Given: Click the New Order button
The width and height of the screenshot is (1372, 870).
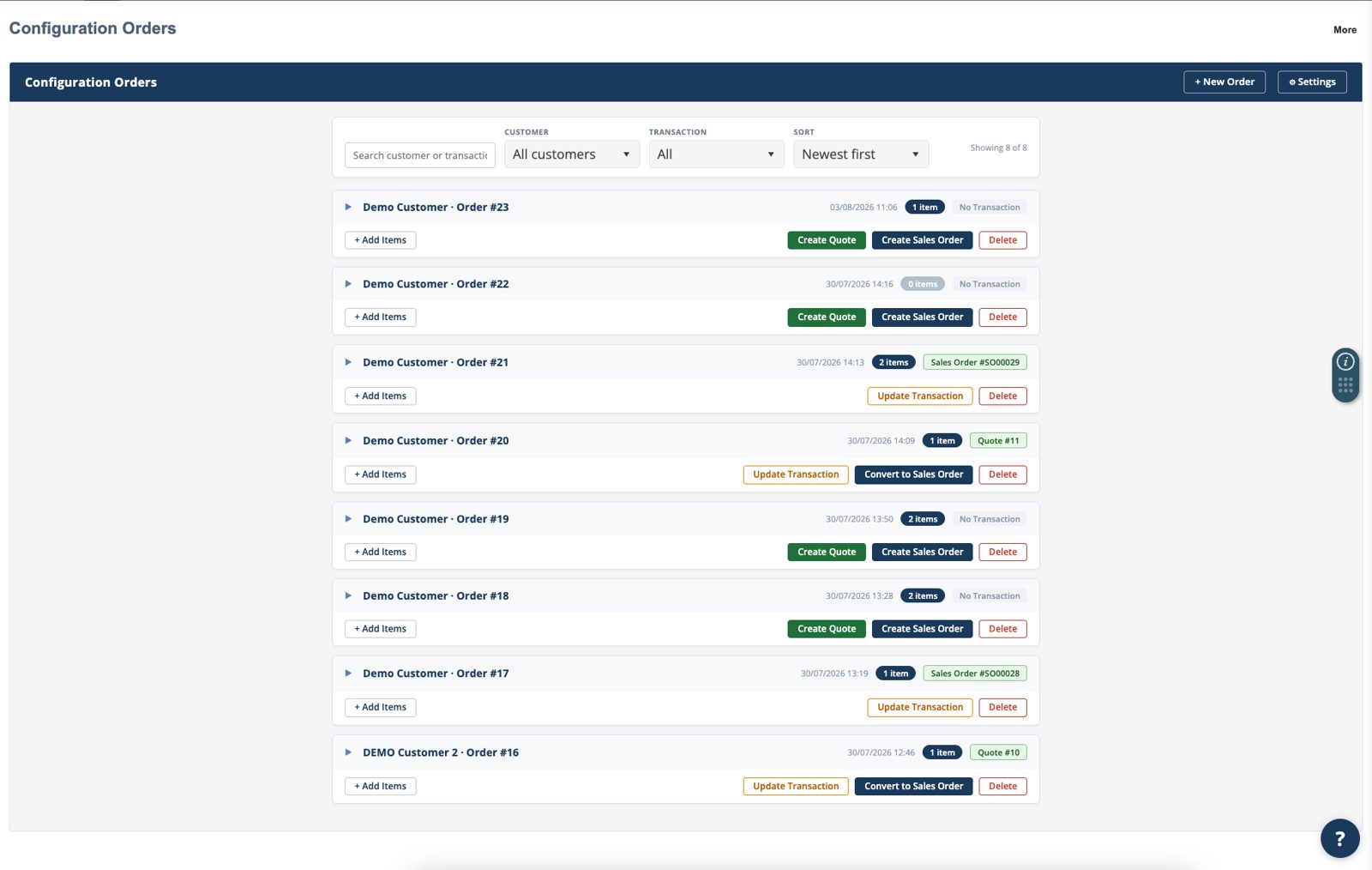Looking at the screenshot, I should [x=1225, y=82].
